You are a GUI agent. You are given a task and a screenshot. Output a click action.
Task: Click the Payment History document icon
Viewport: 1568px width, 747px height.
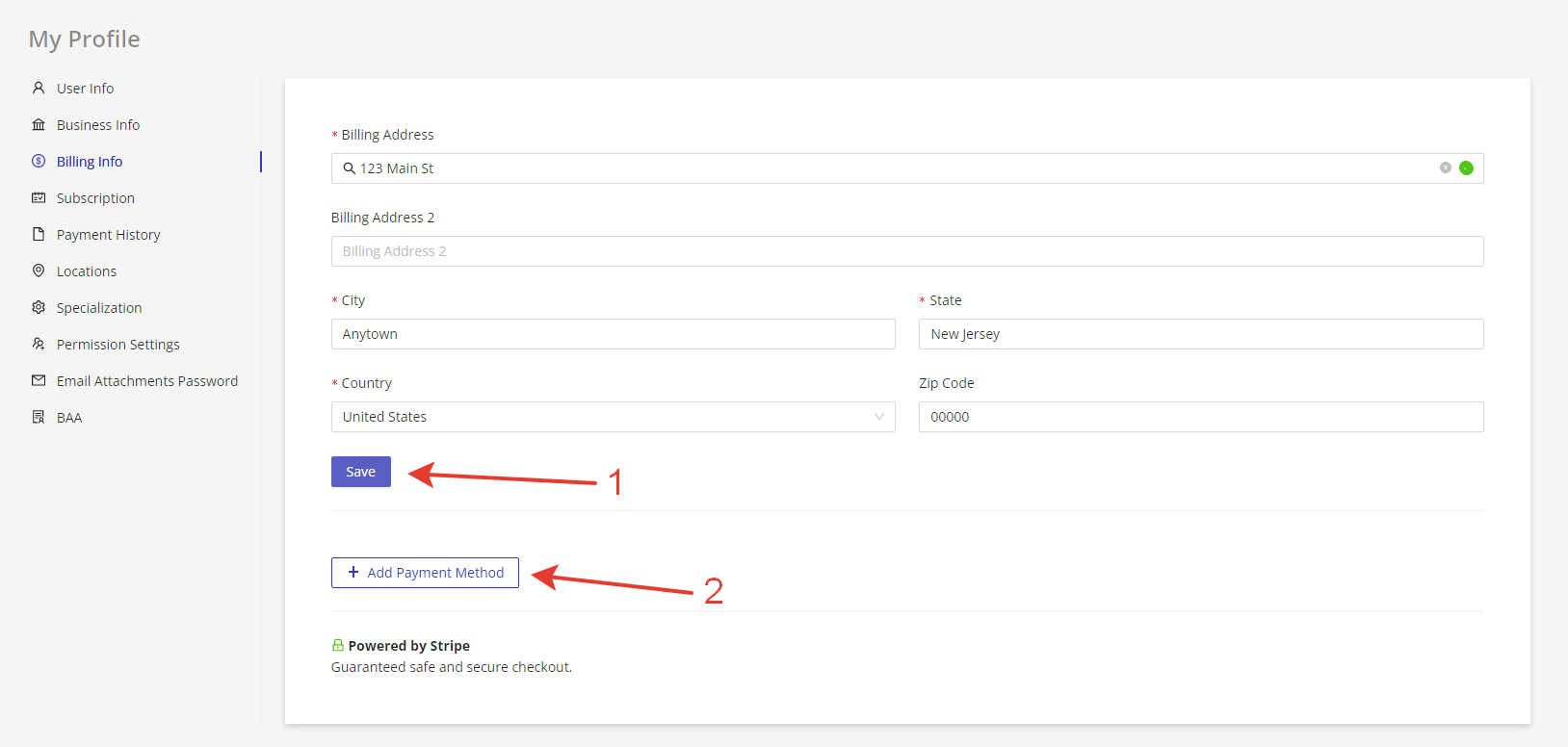(x=39, y=235)
